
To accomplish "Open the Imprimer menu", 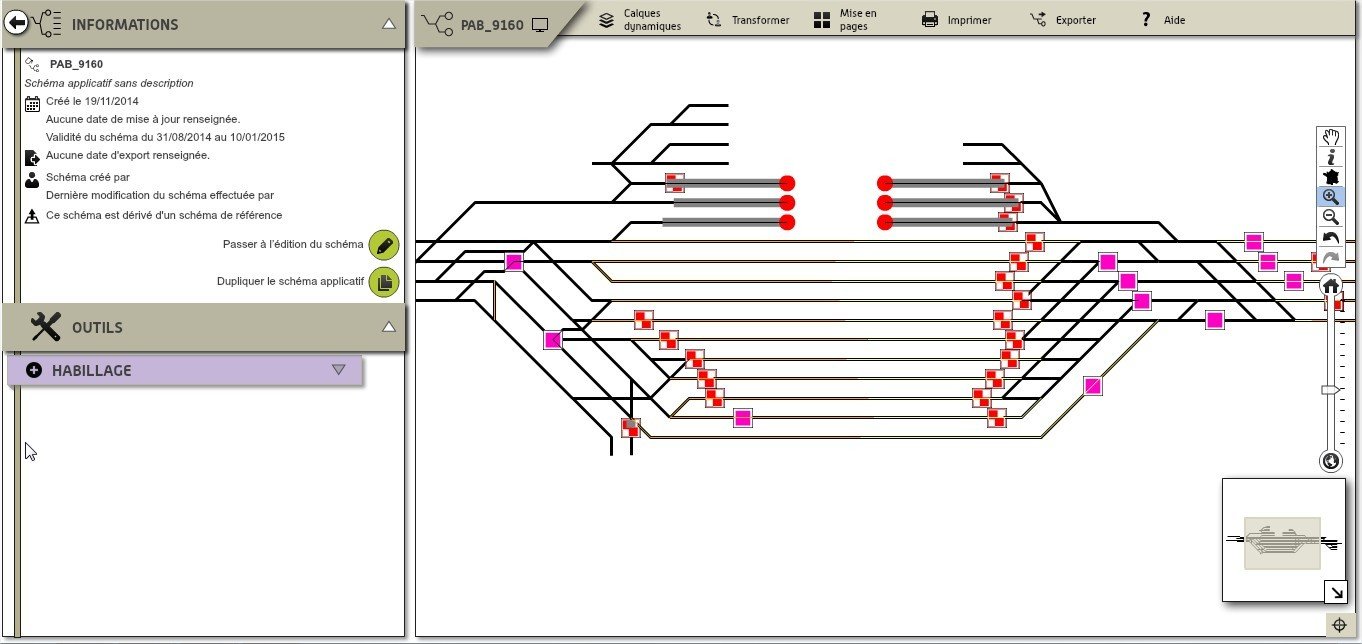I will tap(957, 20).
